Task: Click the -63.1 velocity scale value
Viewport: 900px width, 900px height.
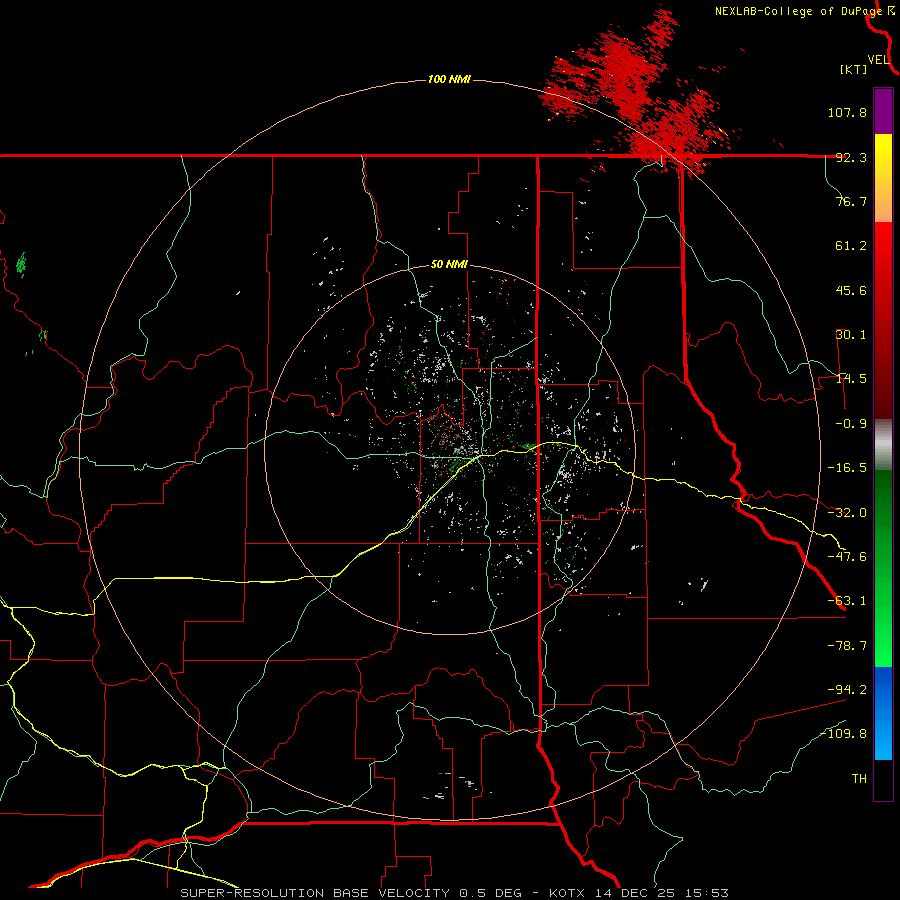Action: tap(847, 601)
